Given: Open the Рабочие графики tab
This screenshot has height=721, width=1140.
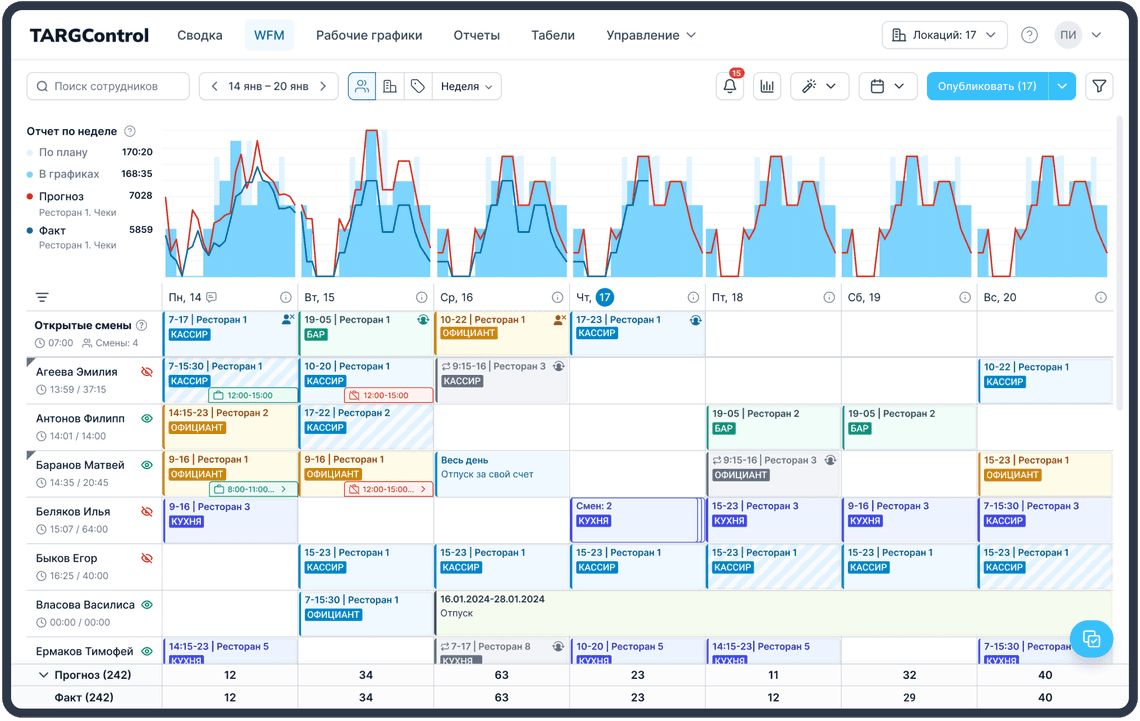Looking at the screenshot, I should pyautogui.click(x=369, y=35).
